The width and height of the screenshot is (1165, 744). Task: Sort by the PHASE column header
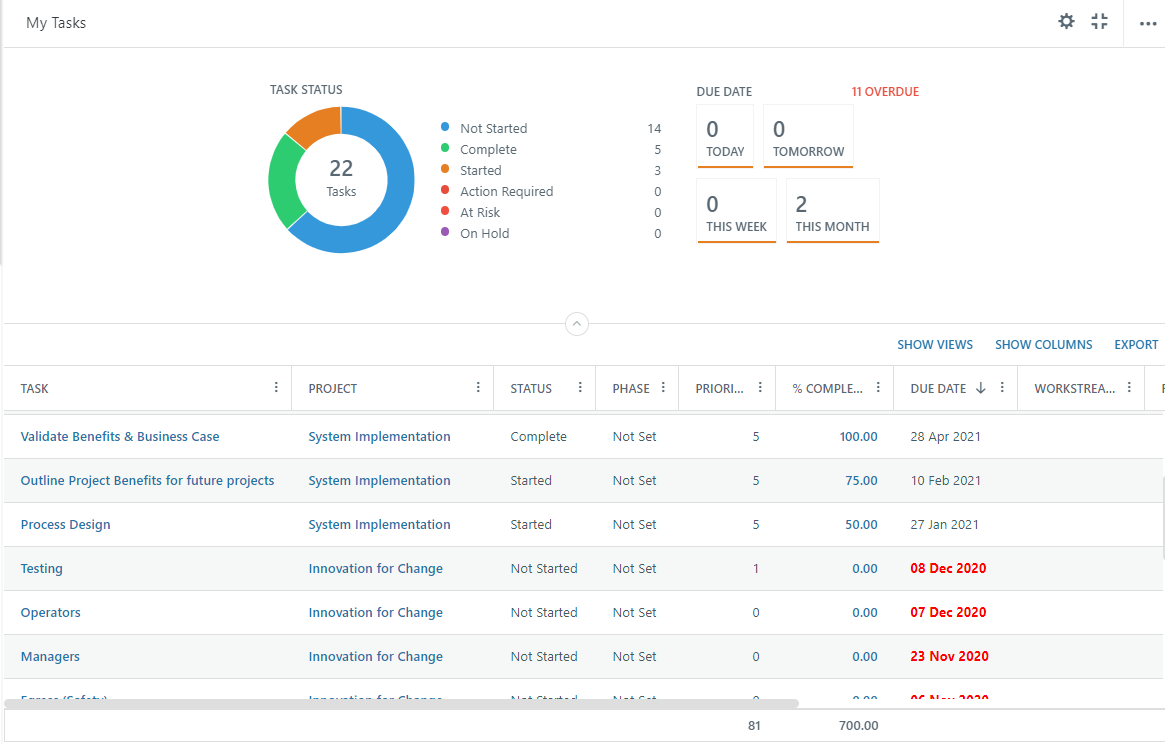click(x=631, y=389)
